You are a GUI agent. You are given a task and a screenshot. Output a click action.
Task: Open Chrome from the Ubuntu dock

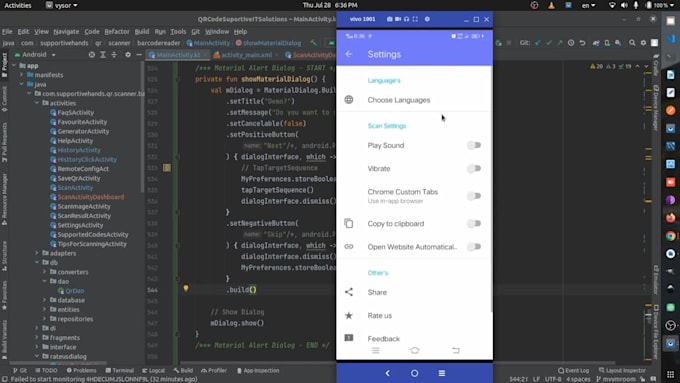click(670, 236)
